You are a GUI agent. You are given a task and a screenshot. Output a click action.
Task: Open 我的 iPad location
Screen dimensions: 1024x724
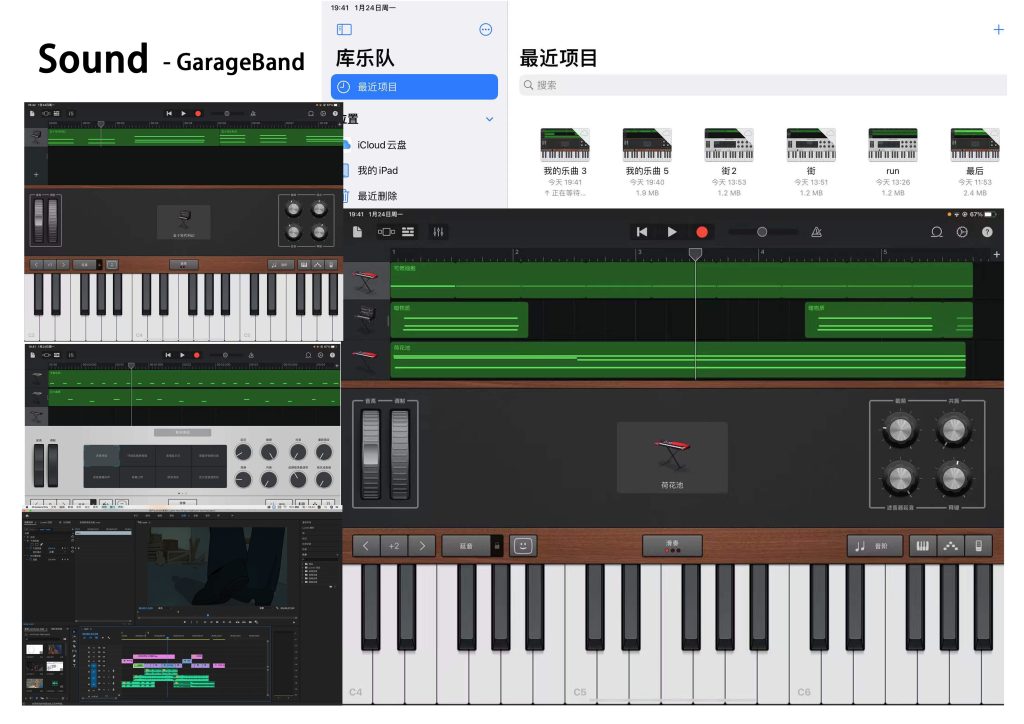point(377,170)
